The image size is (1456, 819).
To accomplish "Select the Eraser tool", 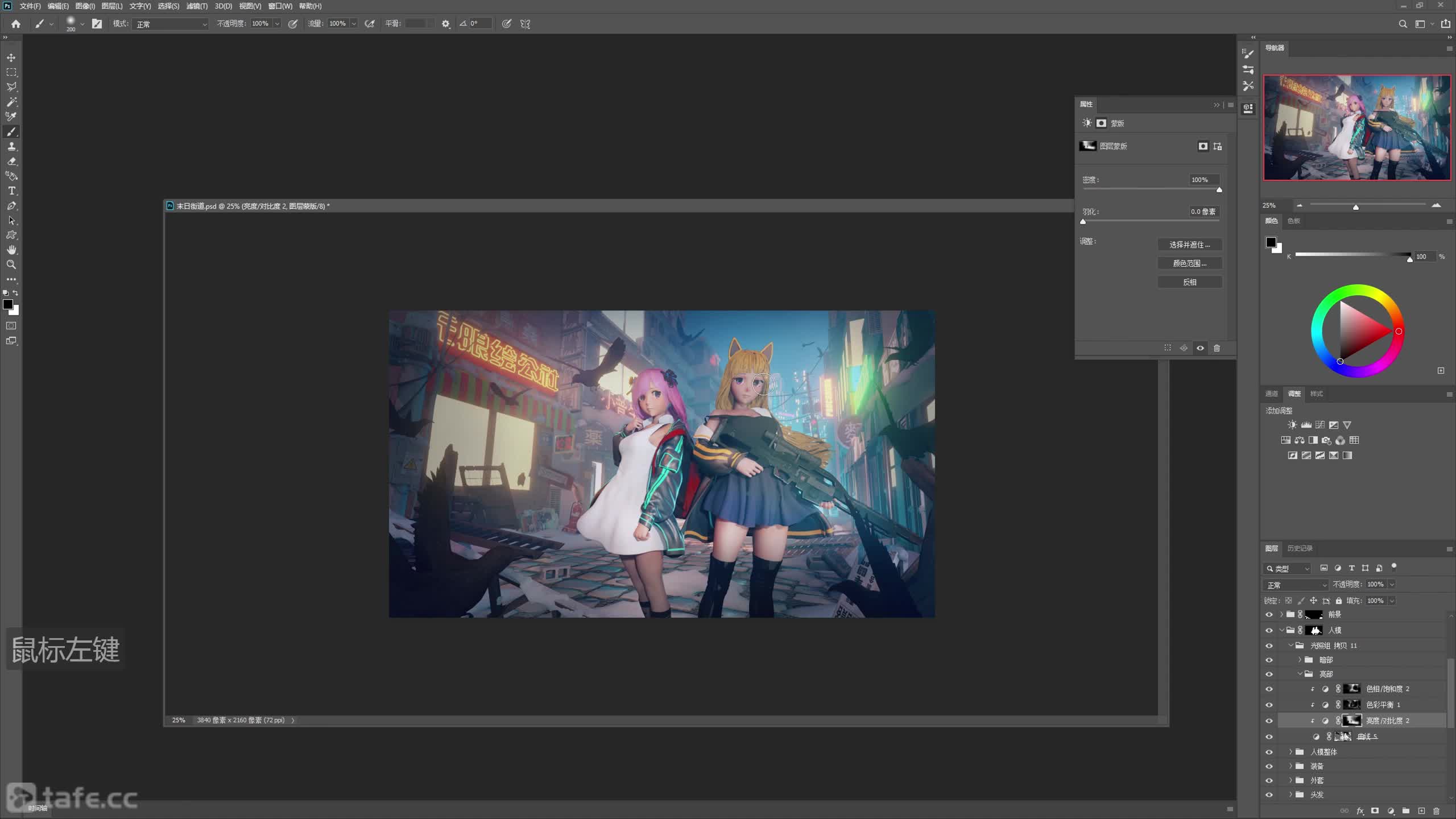I will [x=11, y=161].
